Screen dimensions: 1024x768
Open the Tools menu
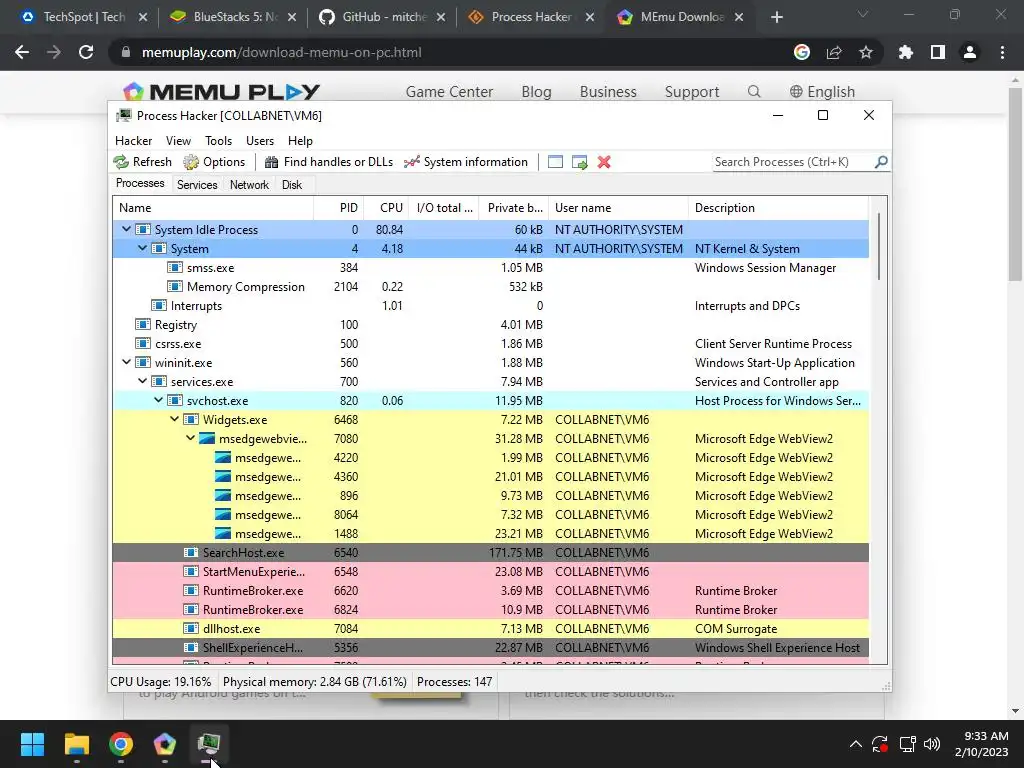218,141
